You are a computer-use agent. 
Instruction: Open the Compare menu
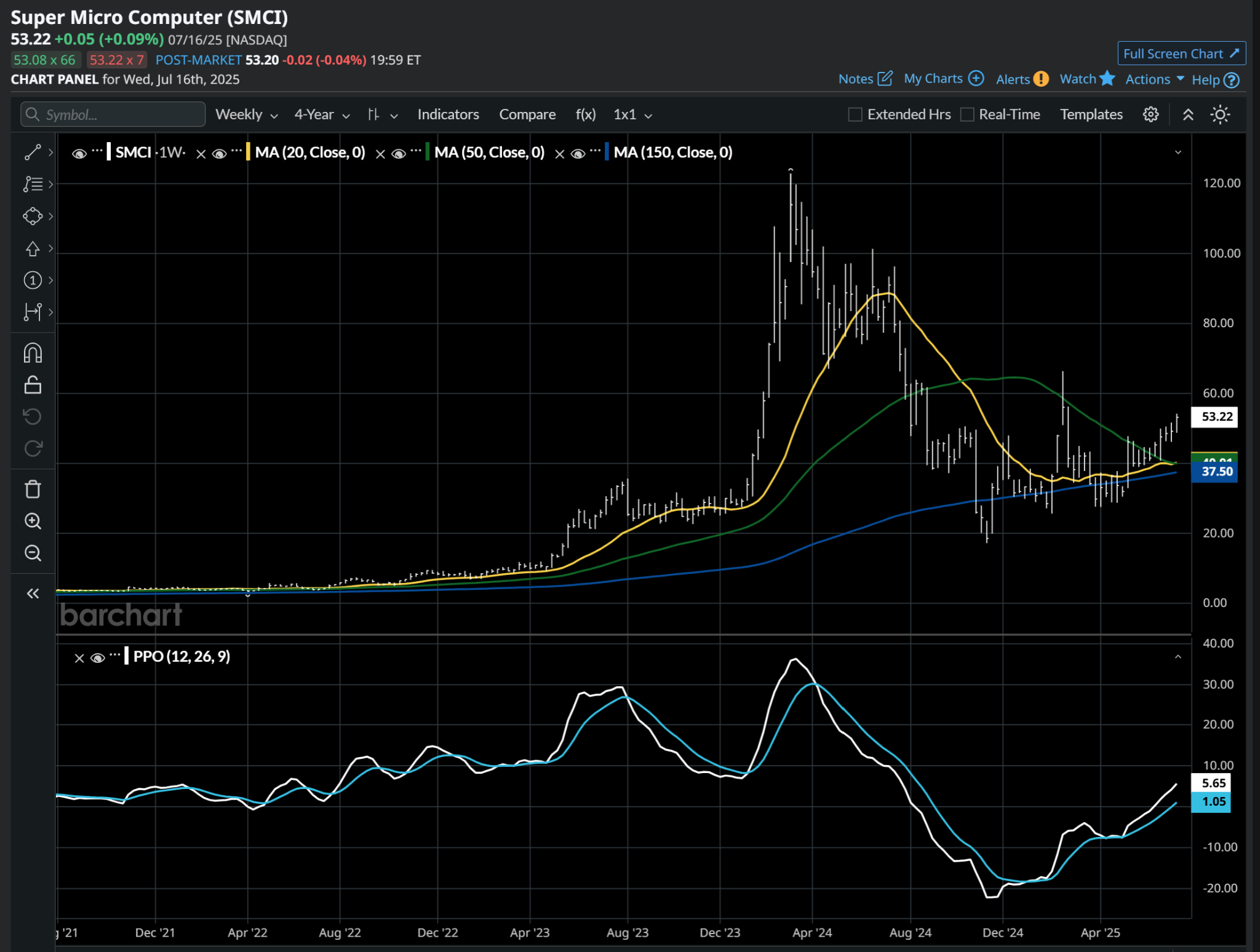[527, 114]
